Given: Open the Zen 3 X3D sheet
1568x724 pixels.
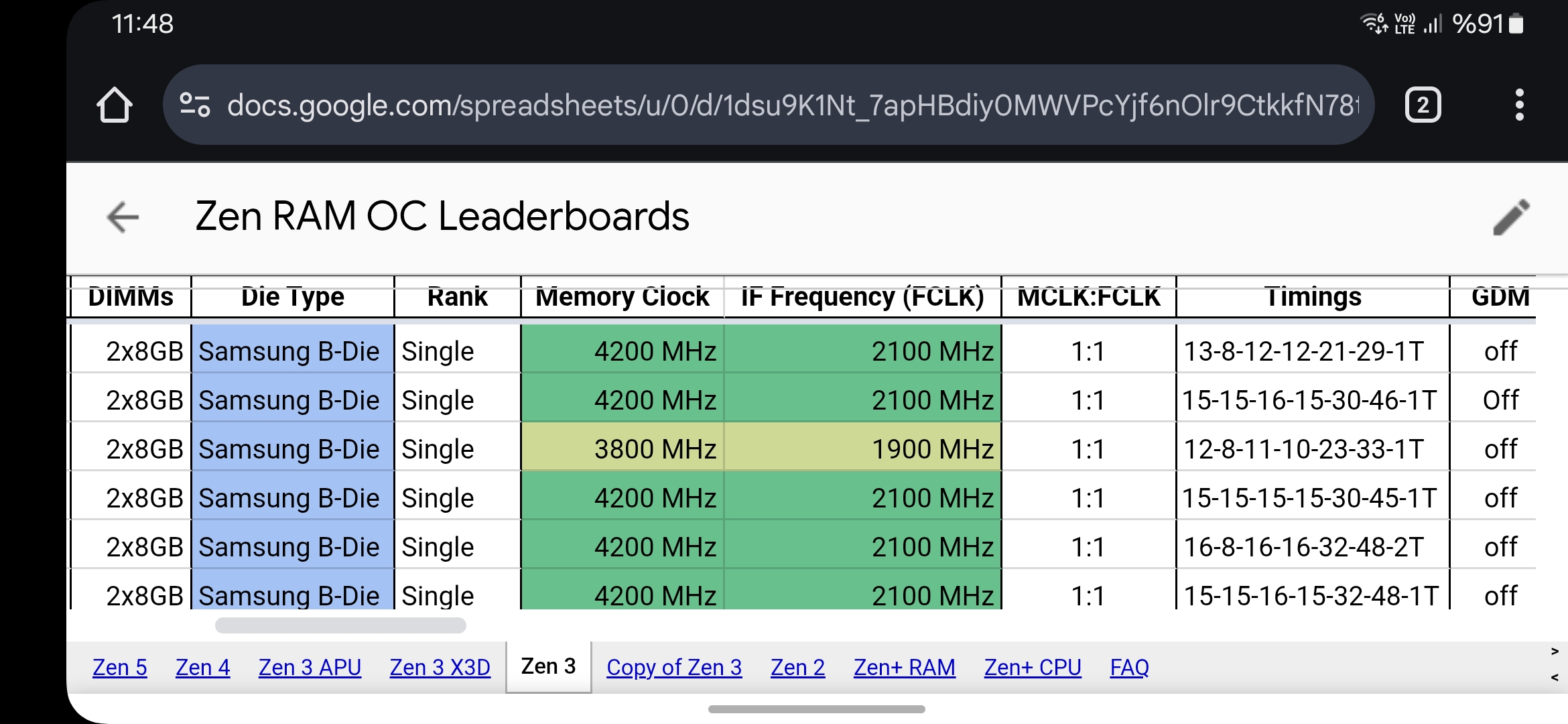Looking at the screenshot, I should pyautogui.click(x=440, y=668).
